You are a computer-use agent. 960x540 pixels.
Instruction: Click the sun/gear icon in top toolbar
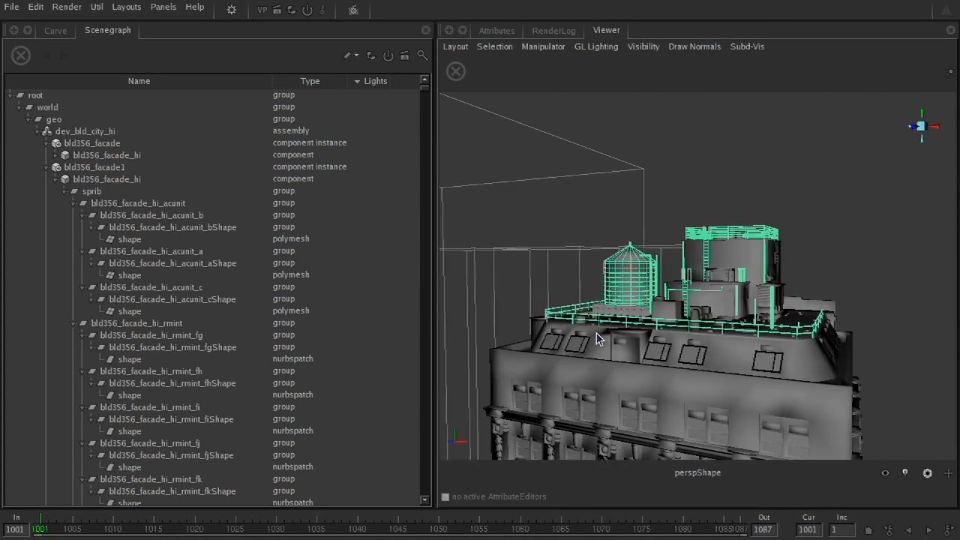point(232,9)
